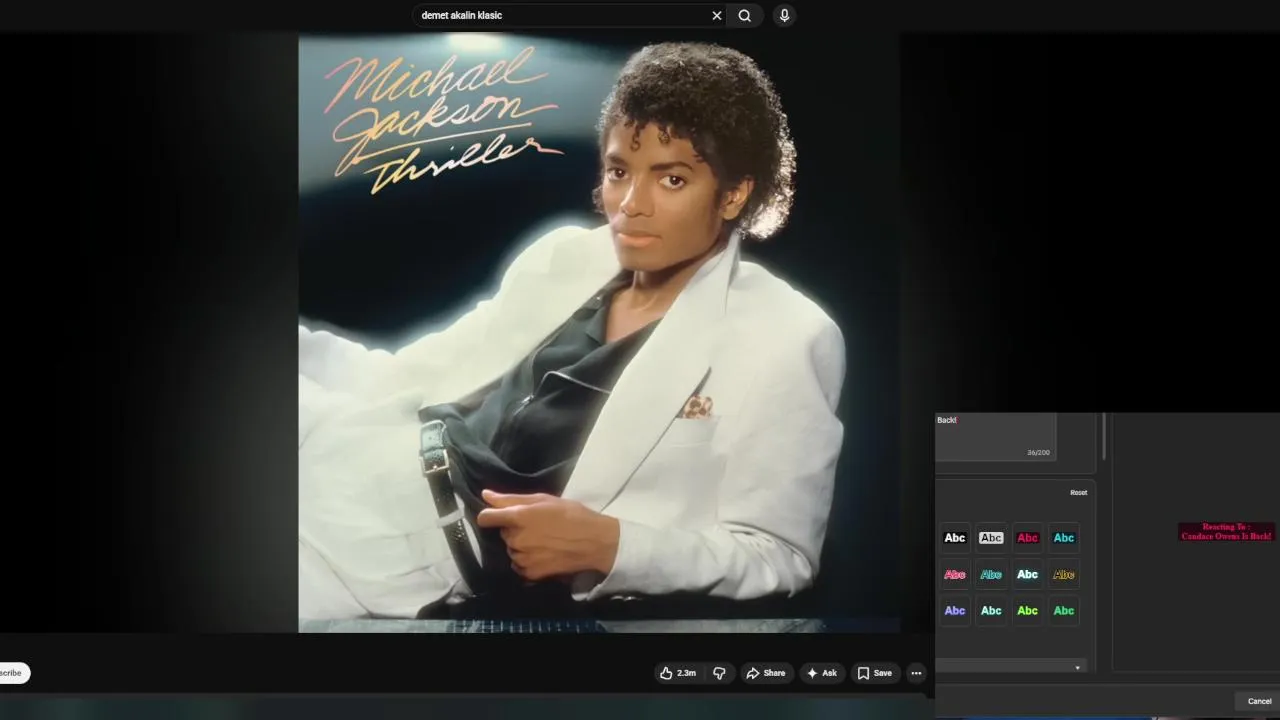Pick the yellow outlined Abc style preset
Viewport: 1280px width, 720px height.
1064,574
